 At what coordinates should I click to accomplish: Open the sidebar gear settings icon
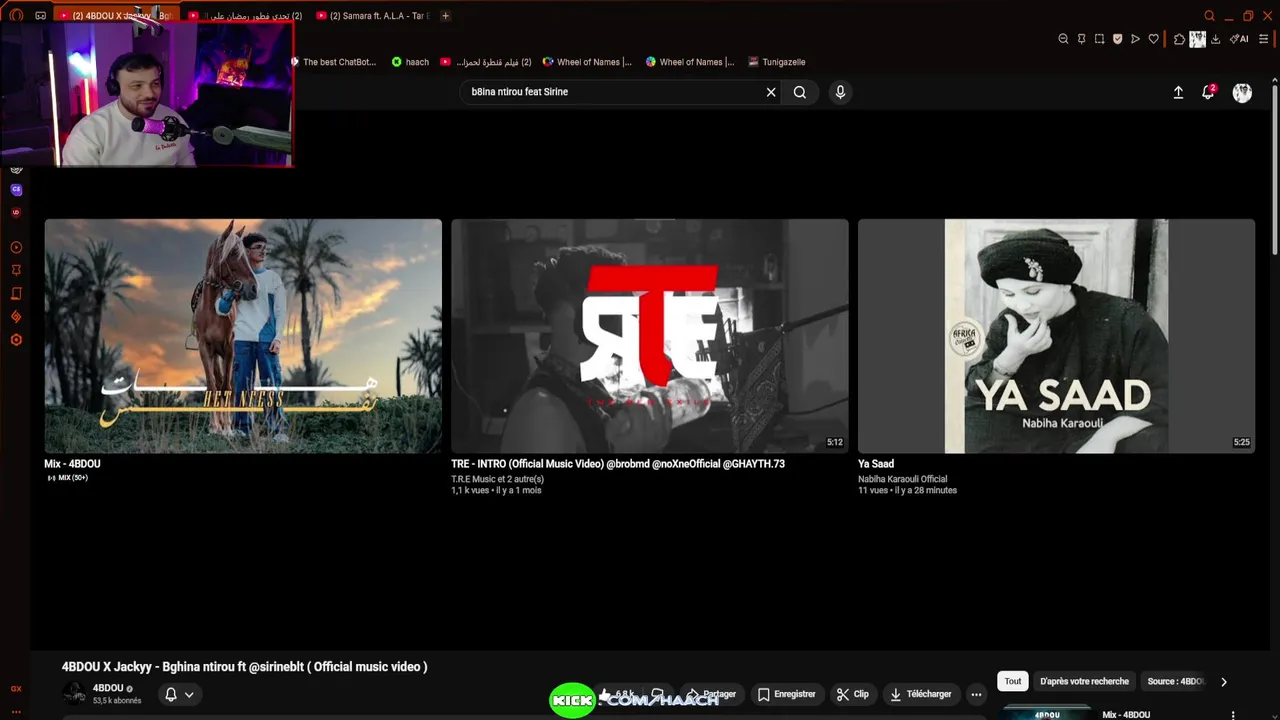16,340
